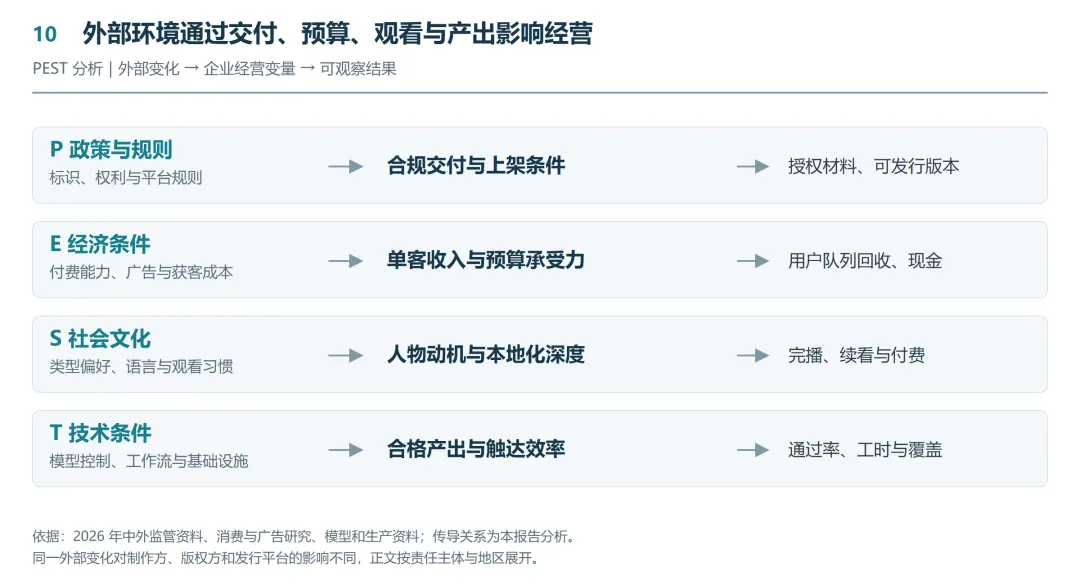Click the slide number 10
The width and height of the screenshot is (1080, 585).
tap(45, 34)
